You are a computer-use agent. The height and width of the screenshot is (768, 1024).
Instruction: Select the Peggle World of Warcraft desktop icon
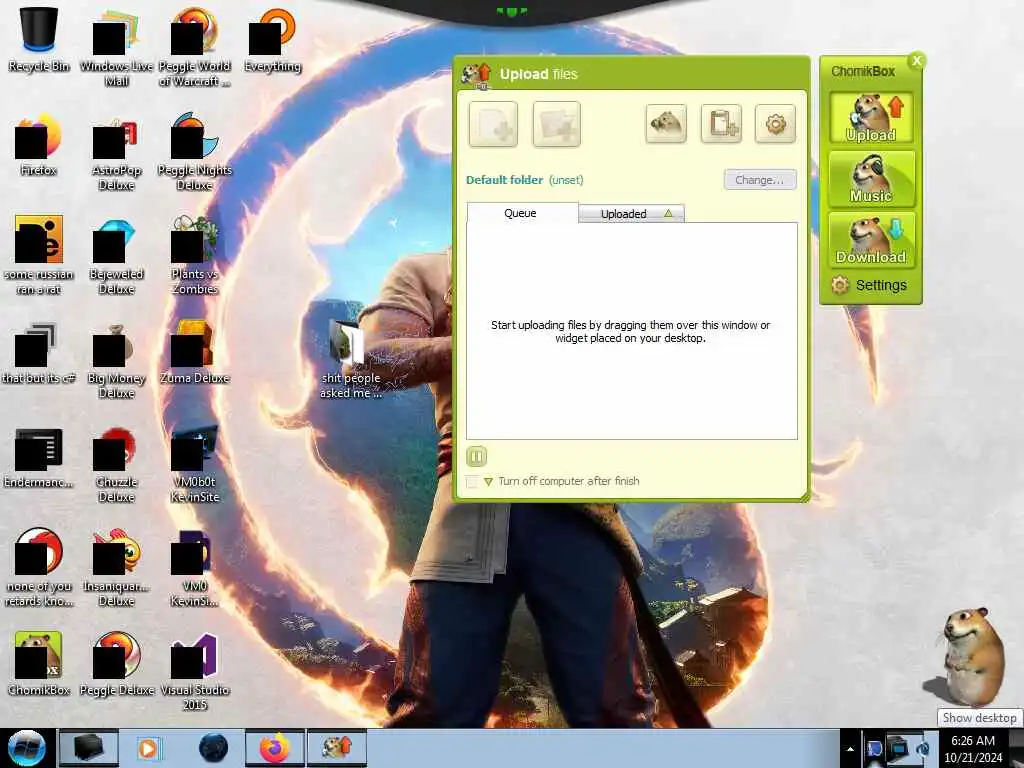[195, 47]
